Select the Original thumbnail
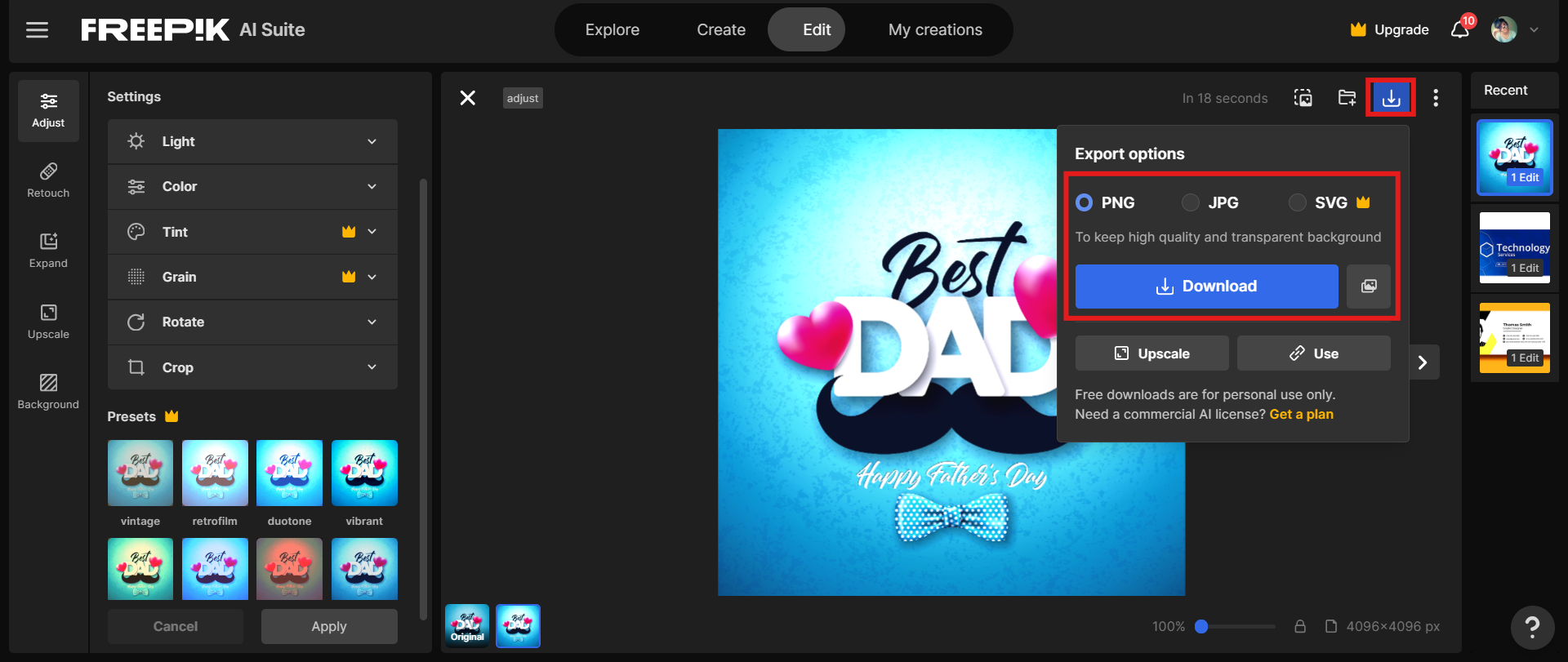Screen dimensions: 1568x662 (x=467, y=626)
